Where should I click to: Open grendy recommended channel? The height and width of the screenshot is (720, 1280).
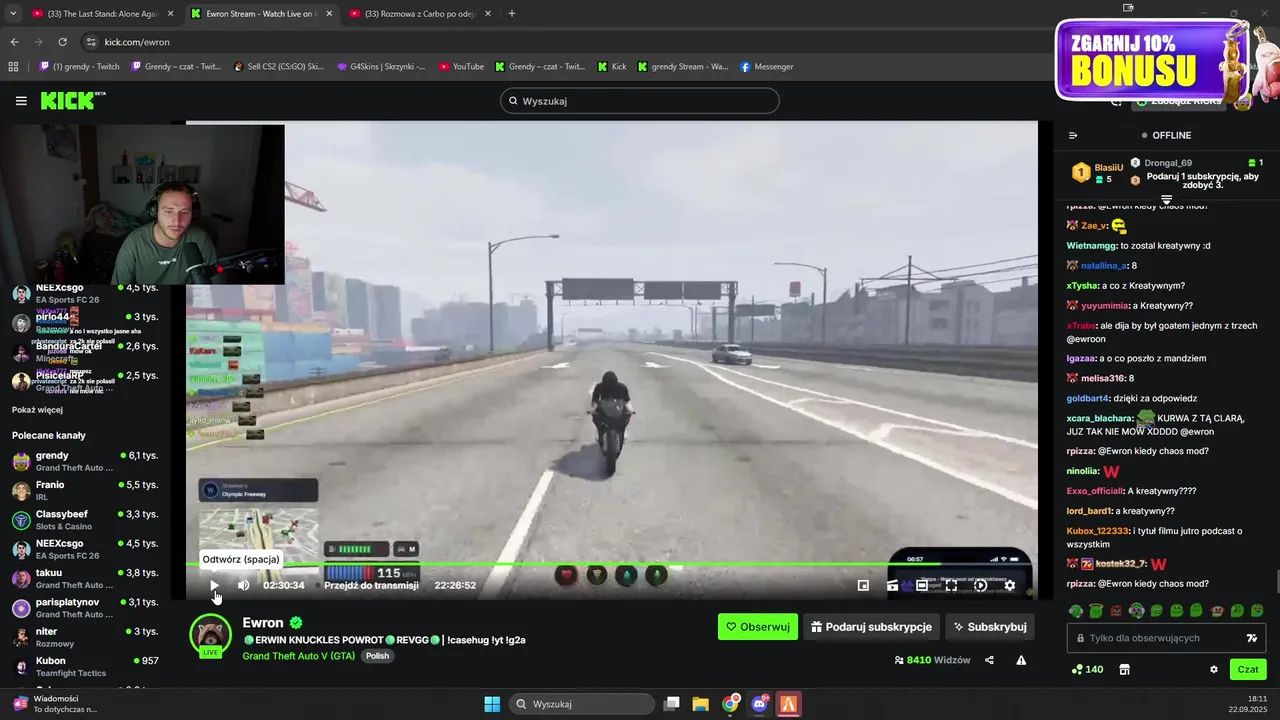point(85,461)
